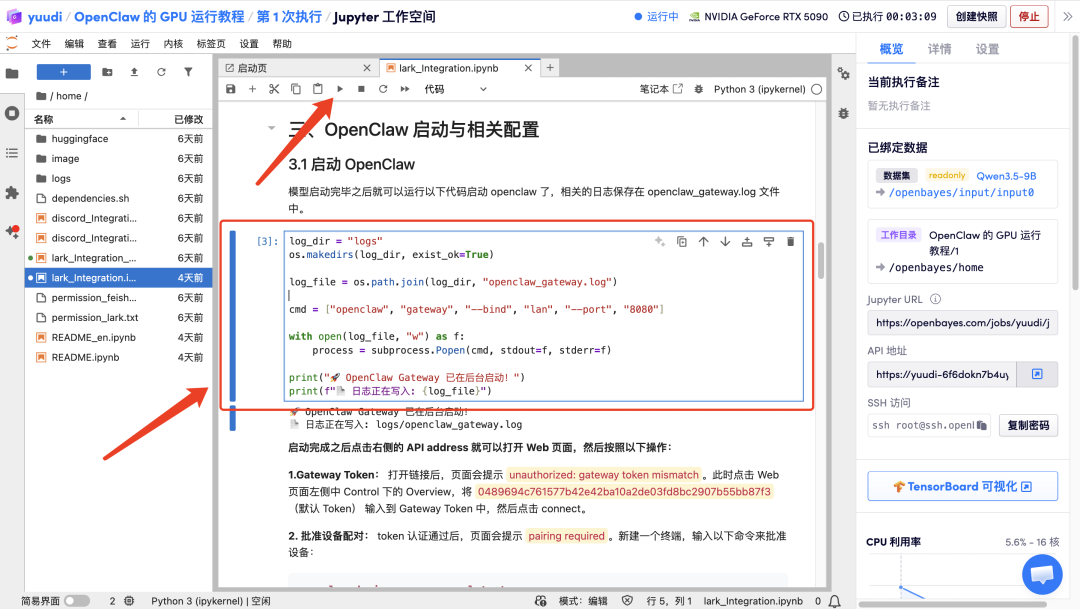Click 复制密码 button
The image size is (1080, 609).
tap(1028, 425)
